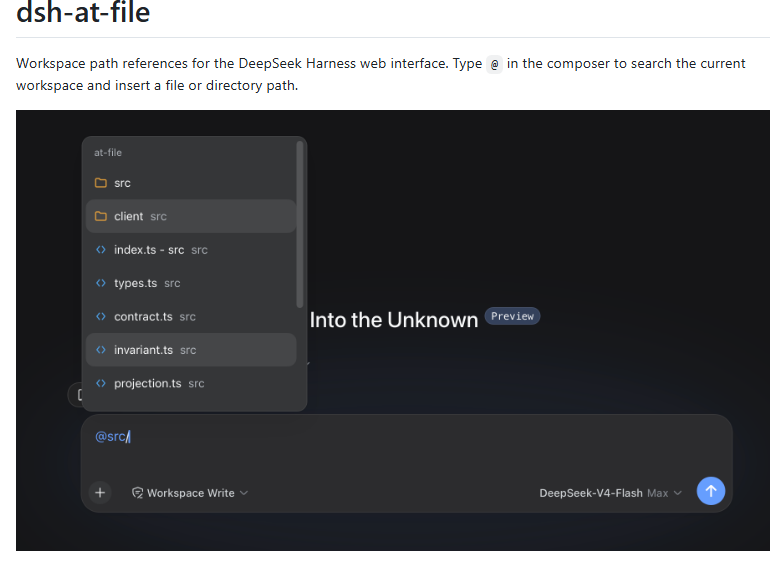Open the DeepSeek-V4-Flash Max model selector

[610, 493]
